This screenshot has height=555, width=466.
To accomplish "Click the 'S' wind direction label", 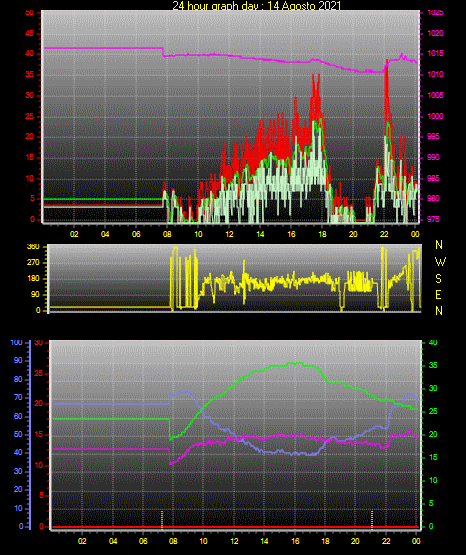I will [438, 279].
